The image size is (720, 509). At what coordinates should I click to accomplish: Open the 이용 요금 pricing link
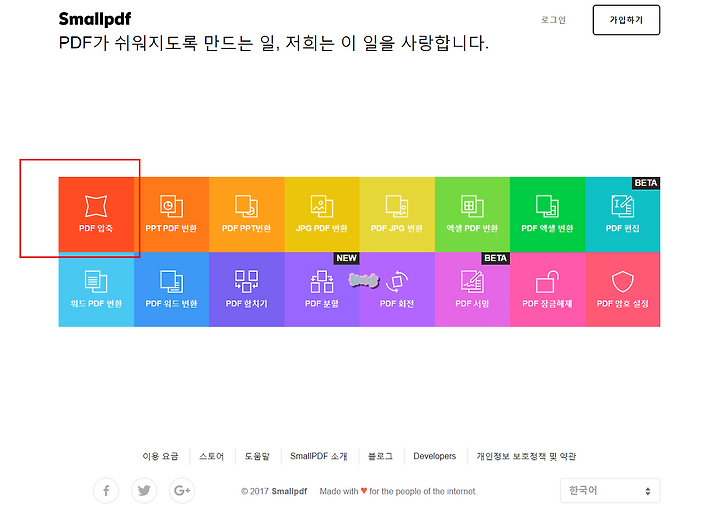pos(160,456)
